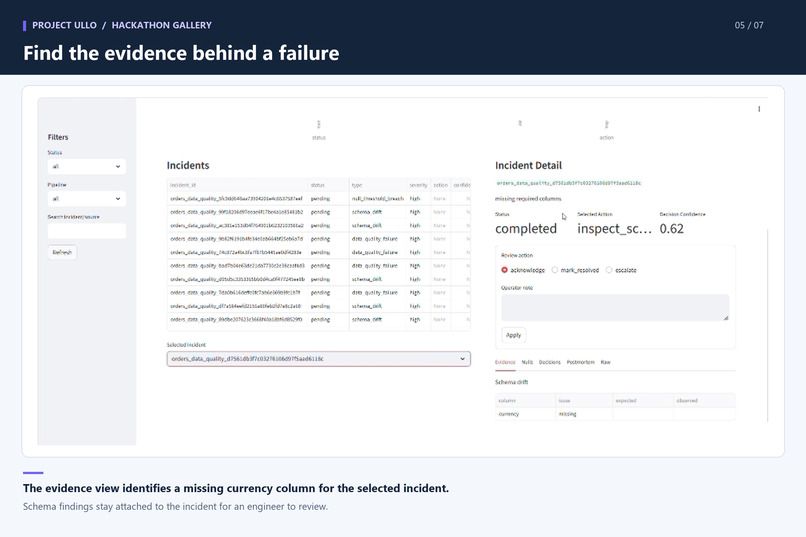Switch to the Nulls tab
The width and height of the screenshot is (806, 537).
(527, 362)
